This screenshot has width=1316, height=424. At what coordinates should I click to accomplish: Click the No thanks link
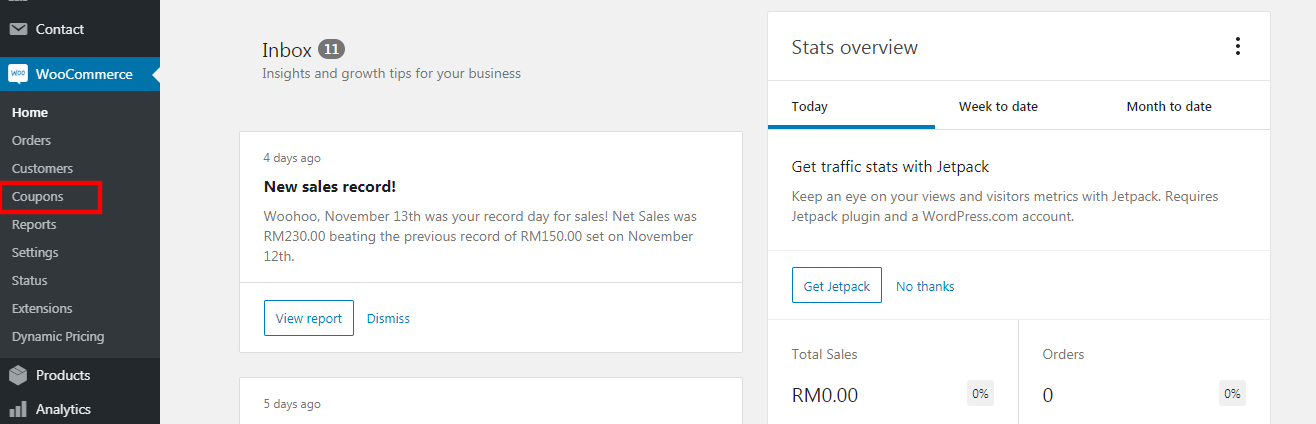tap(925, 286)
